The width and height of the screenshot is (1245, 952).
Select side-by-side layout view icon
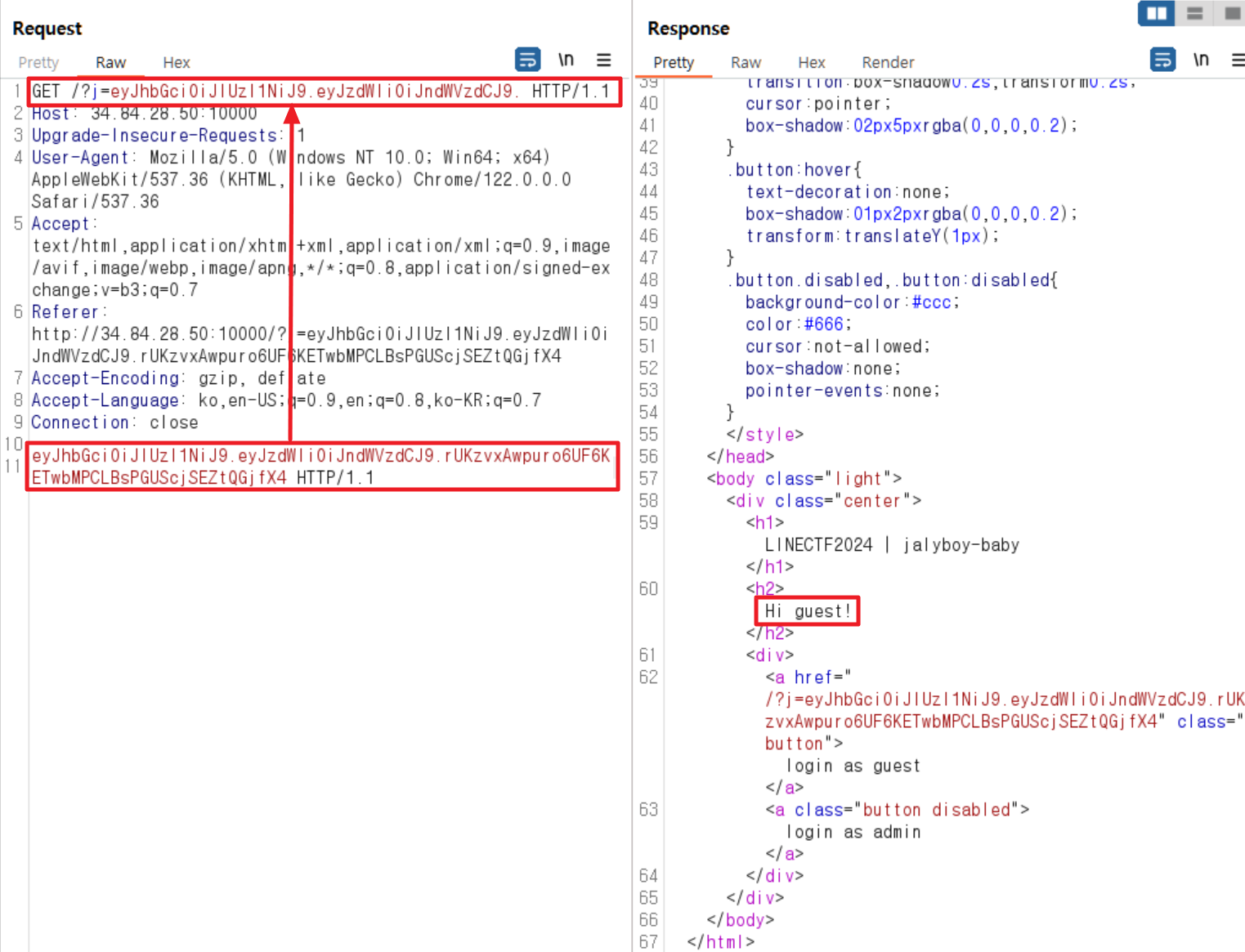[1157, 13]
